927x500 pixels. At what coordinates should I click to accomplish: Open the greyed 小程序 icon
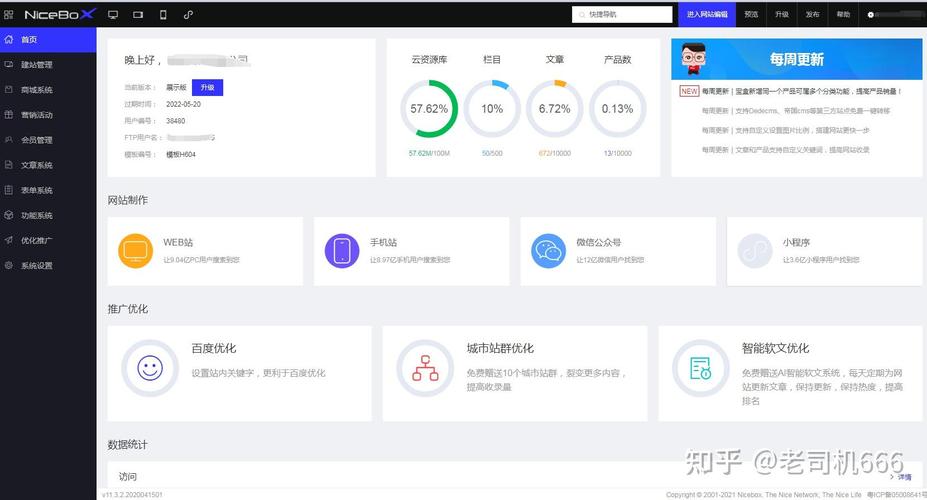[755, 251]
